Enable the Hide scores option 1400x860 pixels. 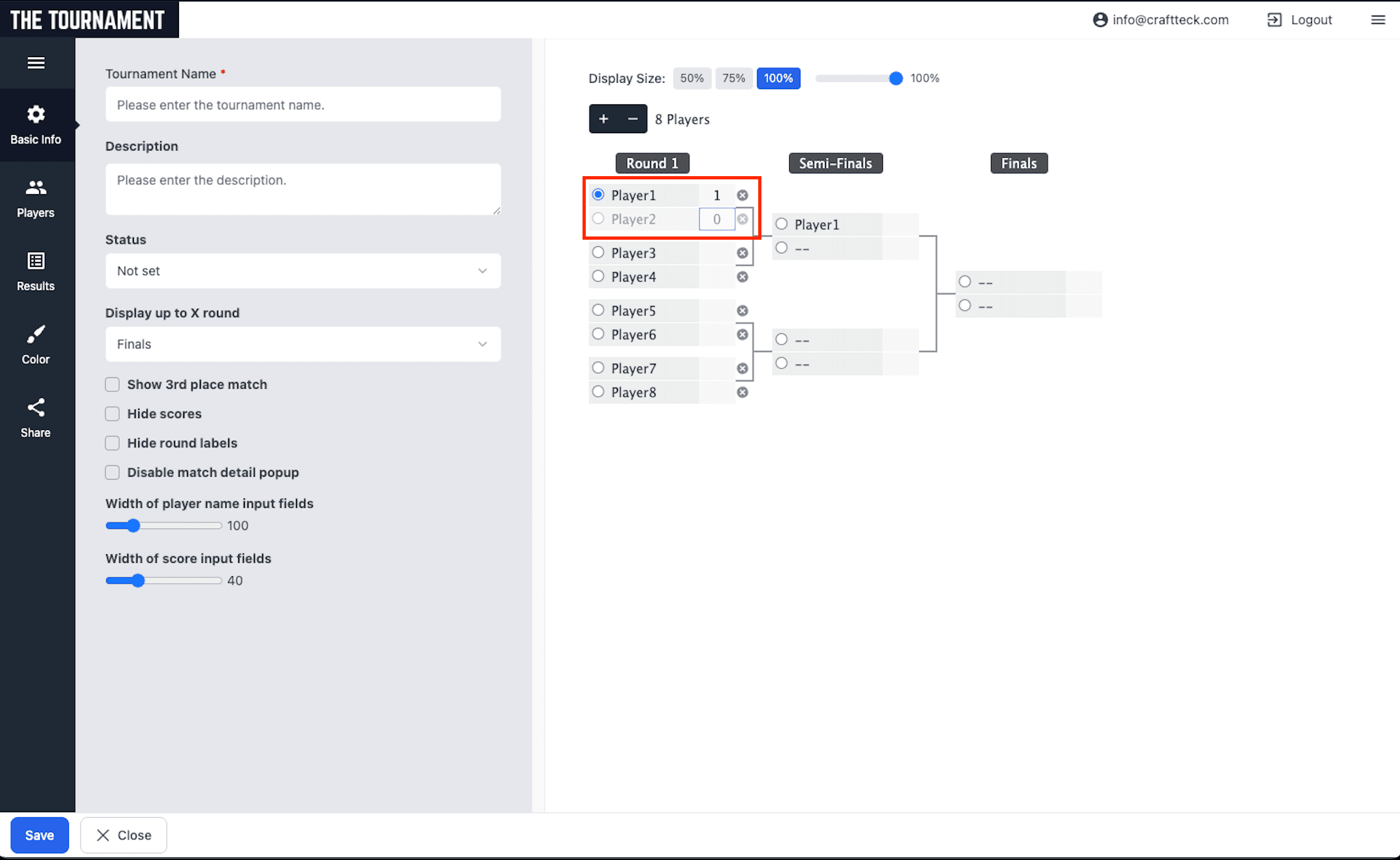(112, 414)
